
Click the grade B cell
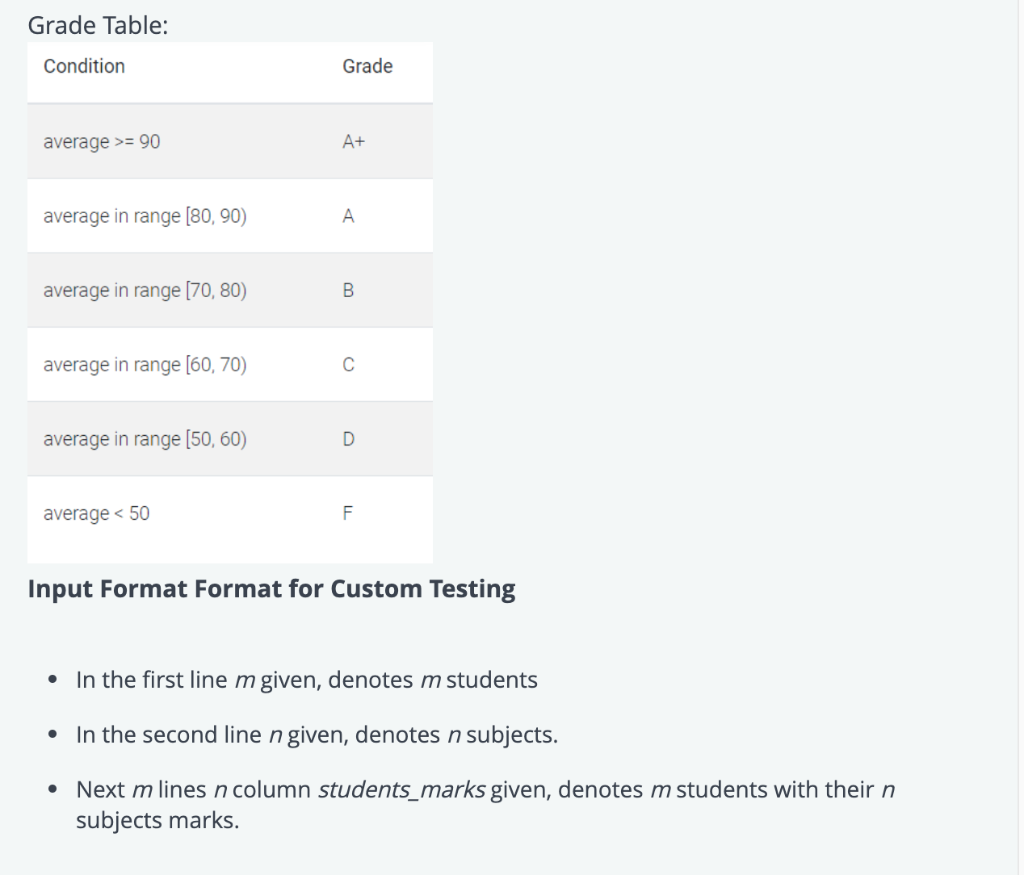pos(348,291)
